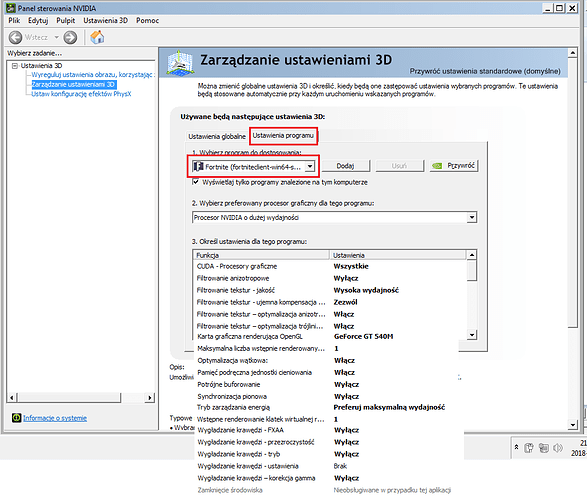Image resolution: width=587 pixels, height=499 pixels.
Task: Click the NVIDIA Control Panel title icon
Action: [x=11, y=8]
